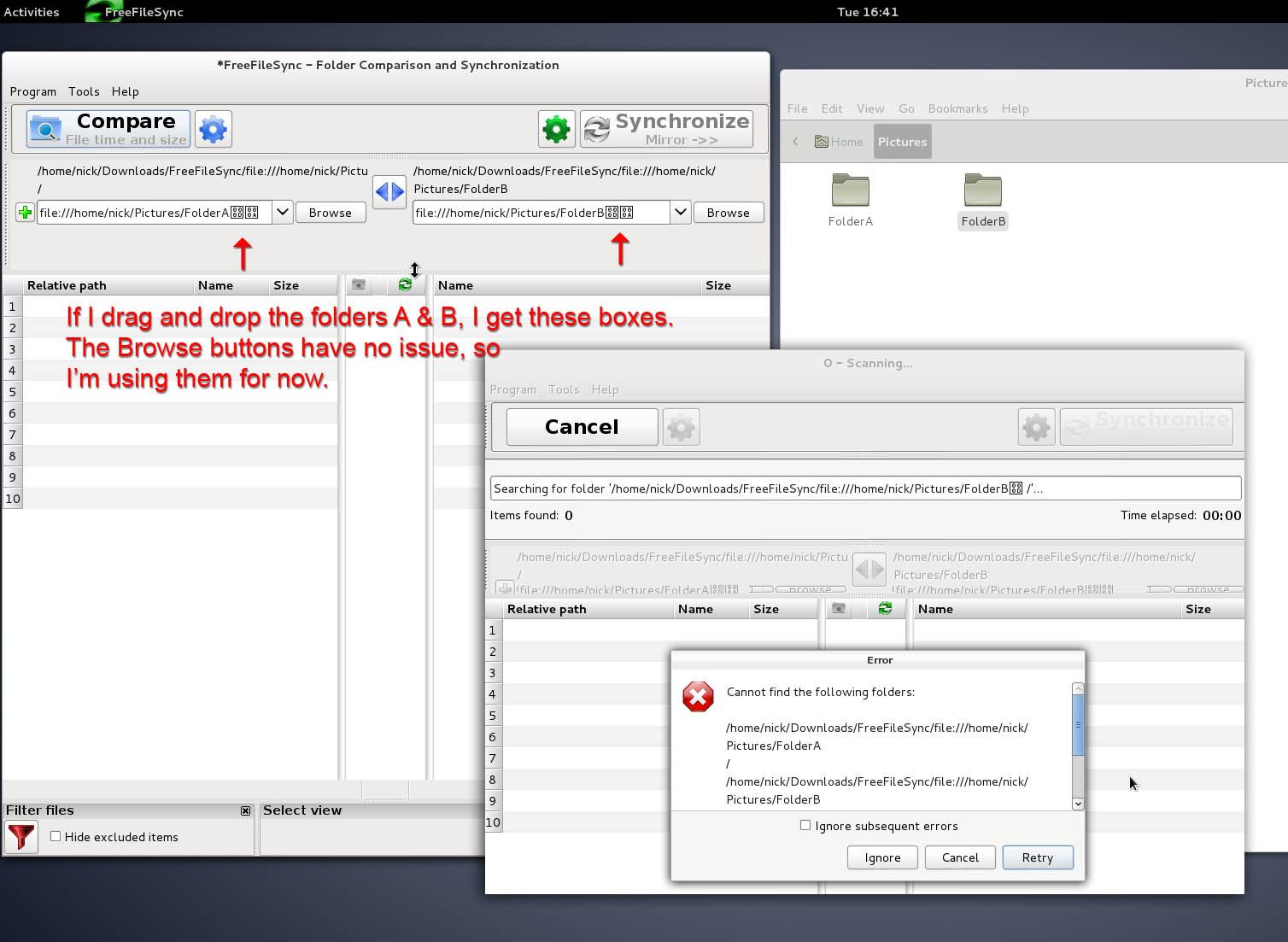Click greyed settings gear beside Cancel
This screenshot has height=942, width=1288.
682,427
